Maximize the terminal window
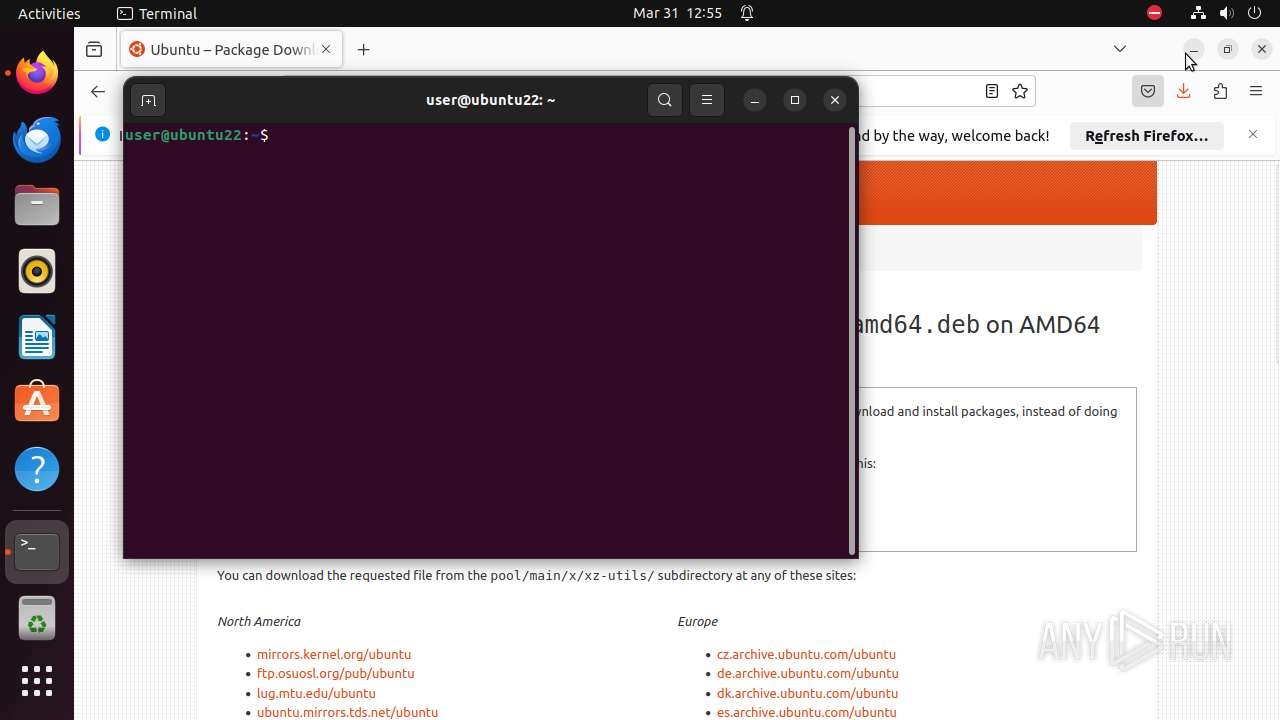The width and height of the screenshot is (1280, 720). 795,100
